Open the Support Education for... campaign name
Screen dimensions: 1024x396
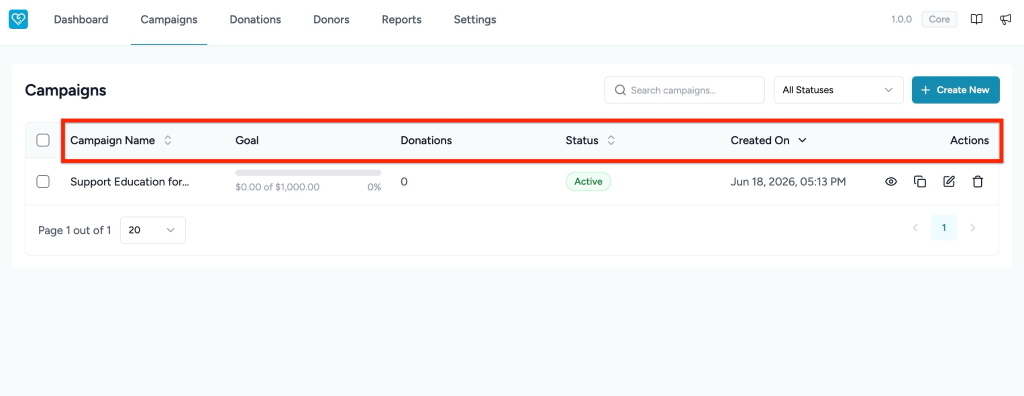tap(130, 182)
